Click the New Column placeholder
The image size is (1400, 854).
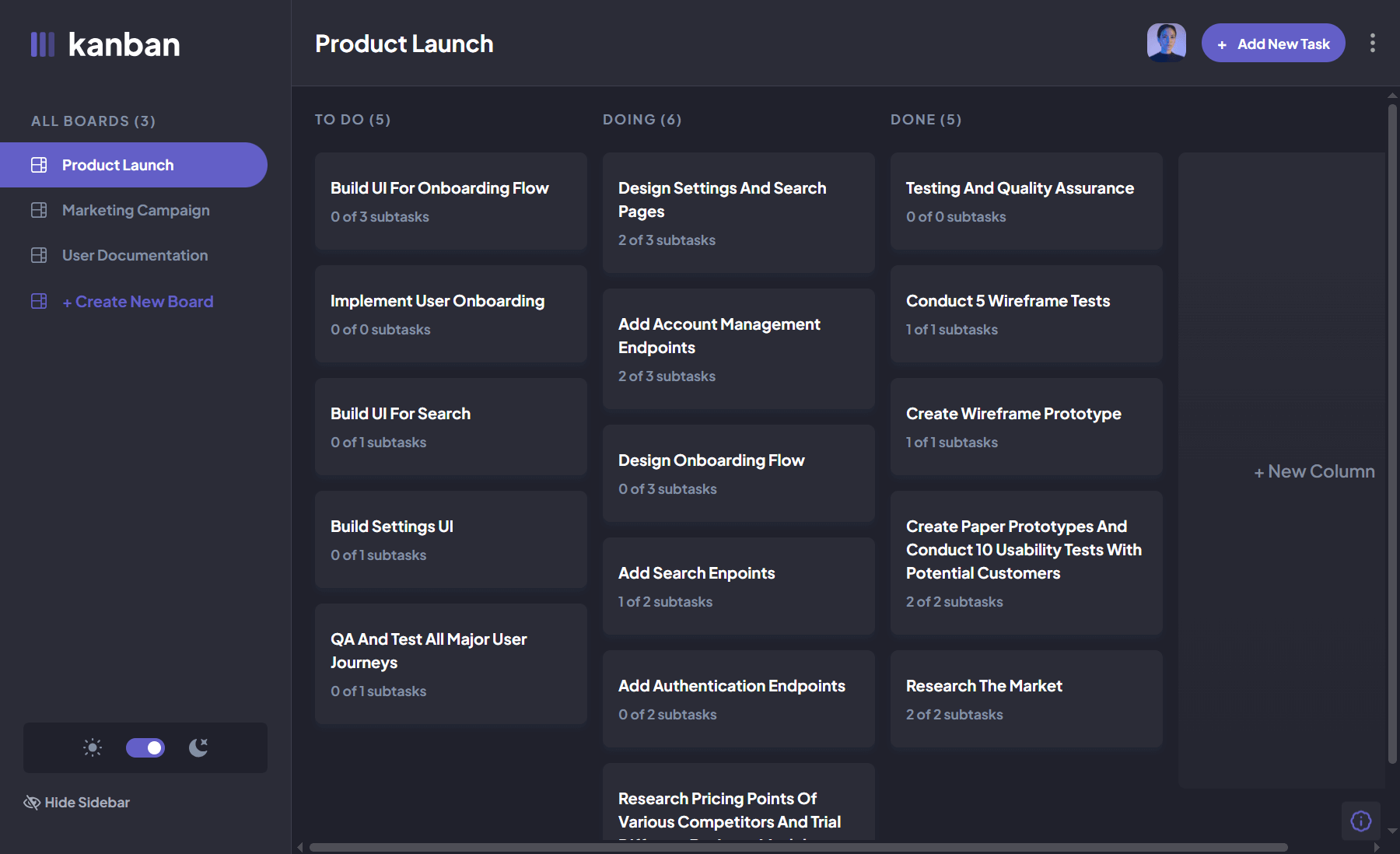pyautogui.click(x=1314, y=471)
